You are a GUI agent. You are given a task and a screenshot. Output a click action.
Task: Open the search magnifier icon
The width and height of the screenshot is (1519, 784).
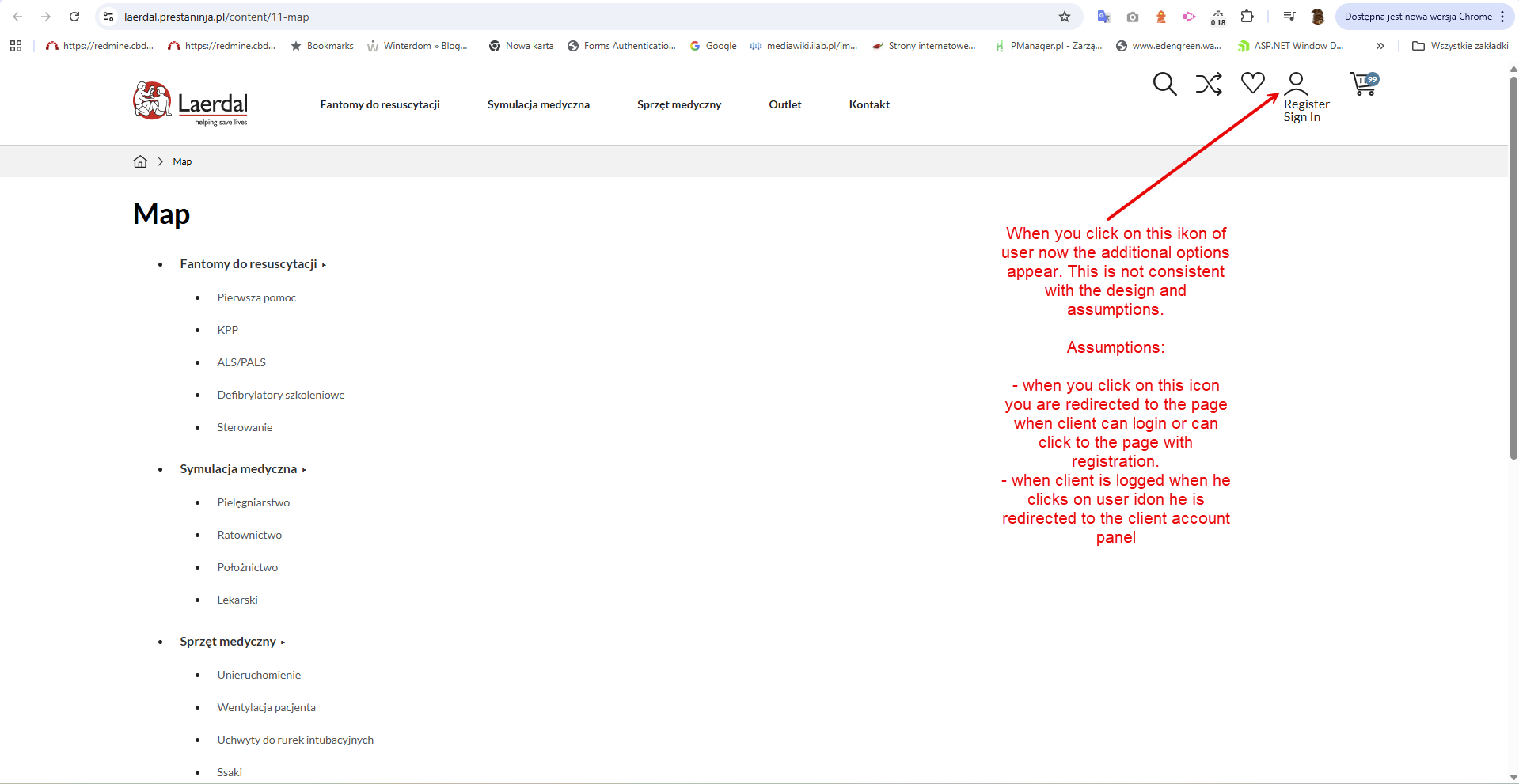click(1164, 83)
